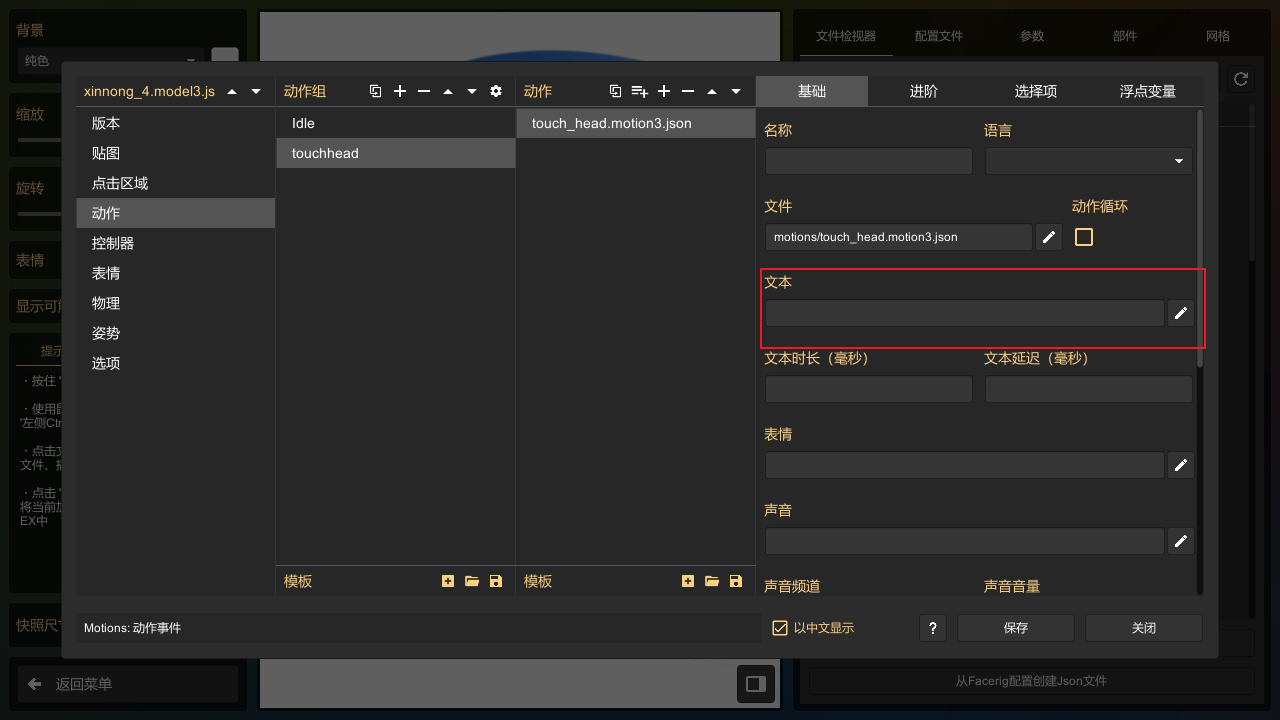Open motion template folder icon under 动作 list
Viewport: 1280px width, 720px height.
click(712, 581)
